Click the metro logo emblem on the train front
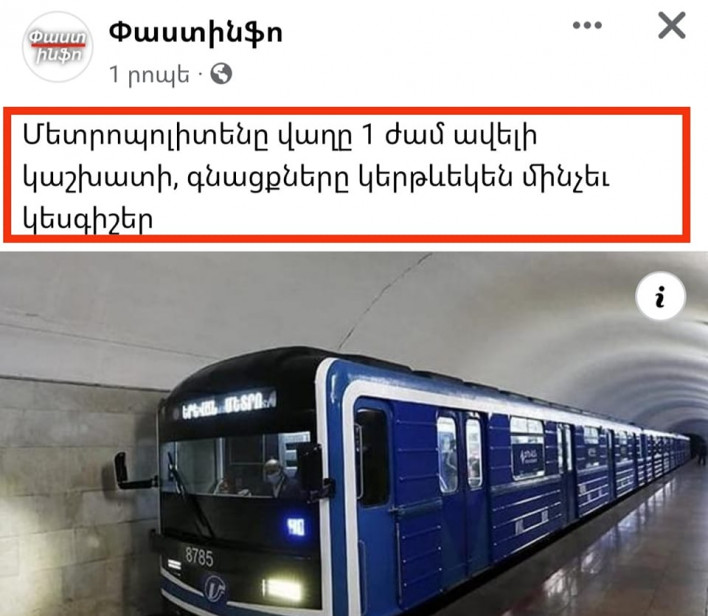Viewport: 708px width, 616px height. click(215, 589)
